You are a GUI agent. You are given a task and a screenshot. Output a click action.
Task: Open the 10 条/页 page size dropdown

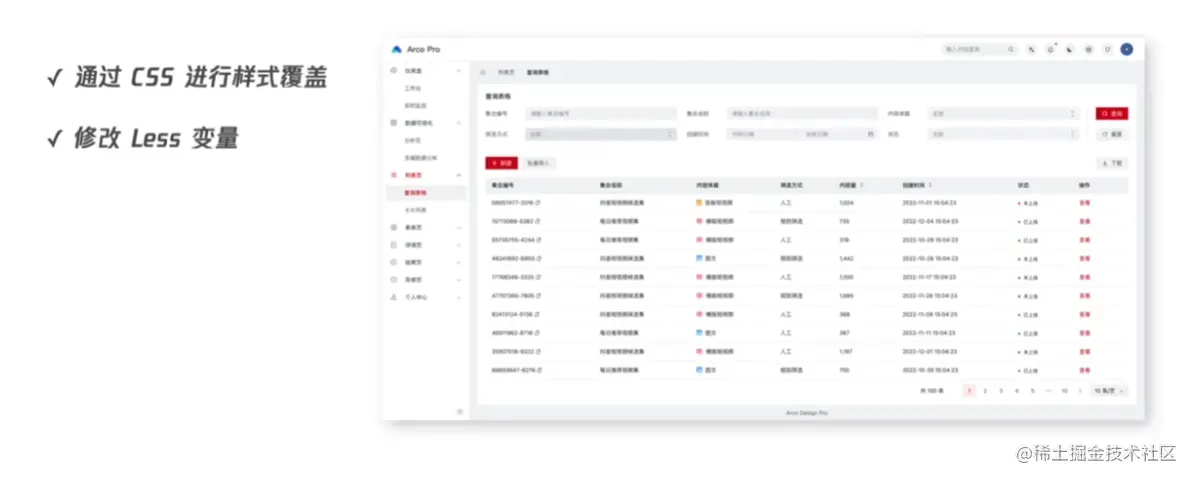(1109, 391)
